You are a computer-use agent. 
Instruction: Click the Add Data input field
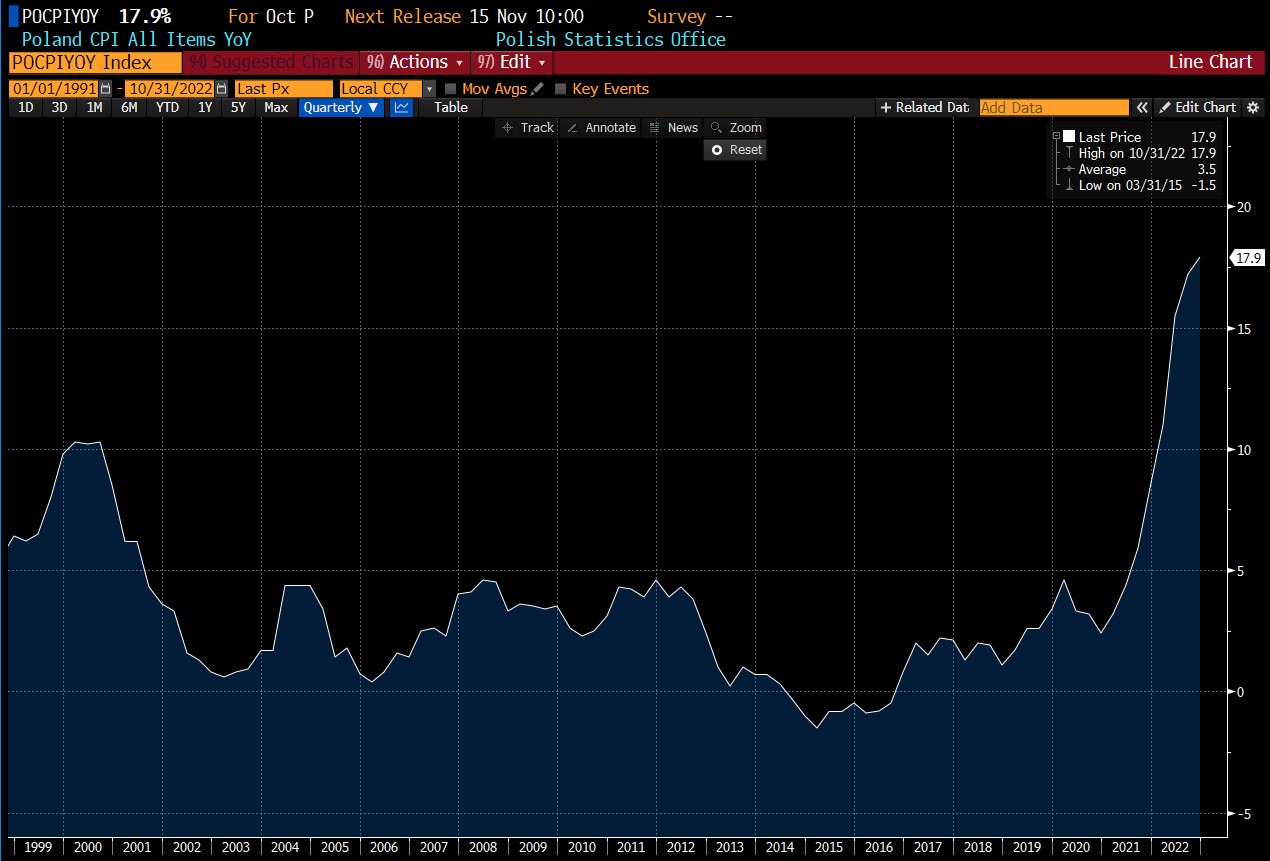(x=1052, y=107)
